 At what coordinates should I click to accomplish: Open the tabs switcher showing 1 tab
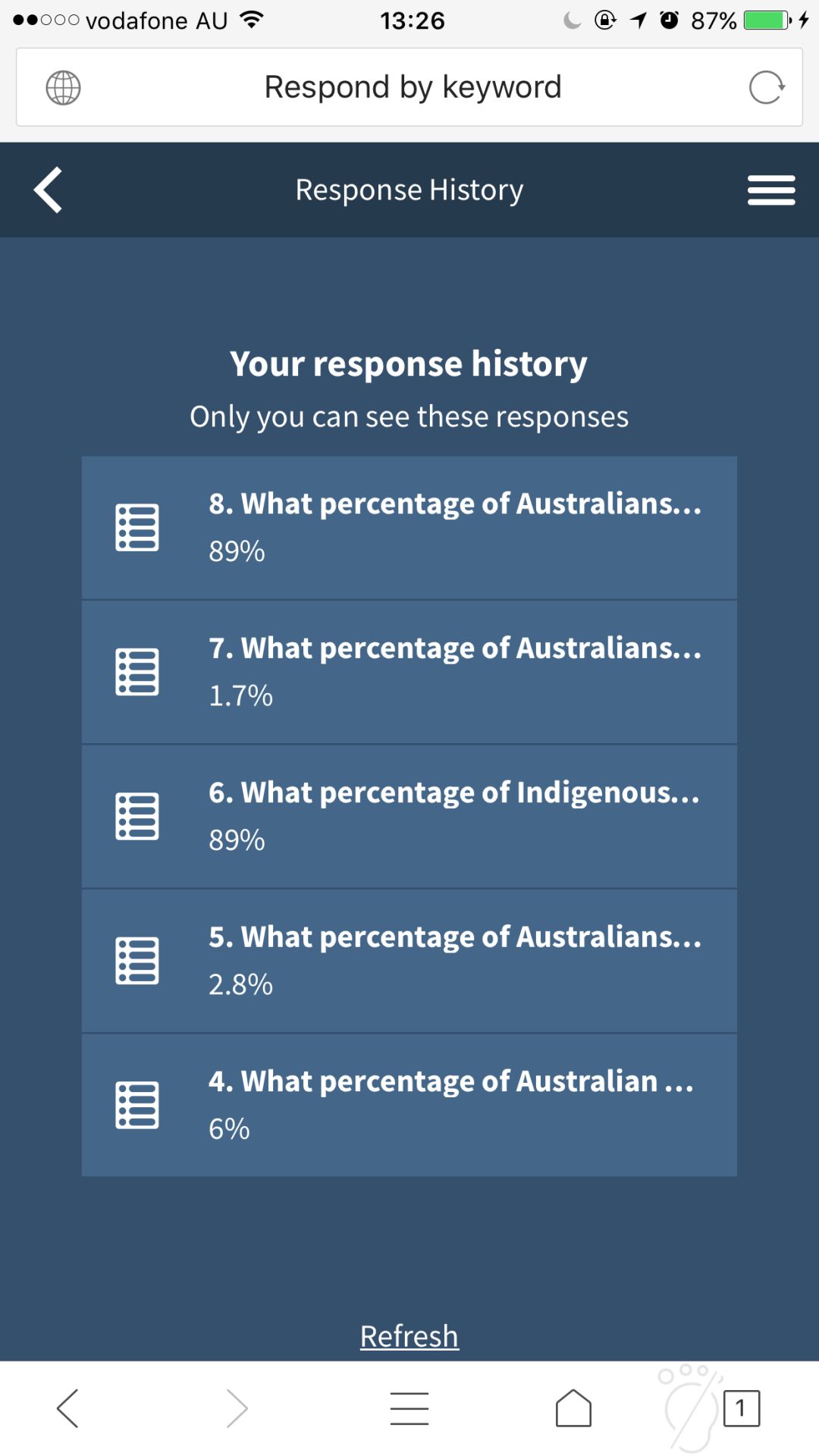[741, 1408]
